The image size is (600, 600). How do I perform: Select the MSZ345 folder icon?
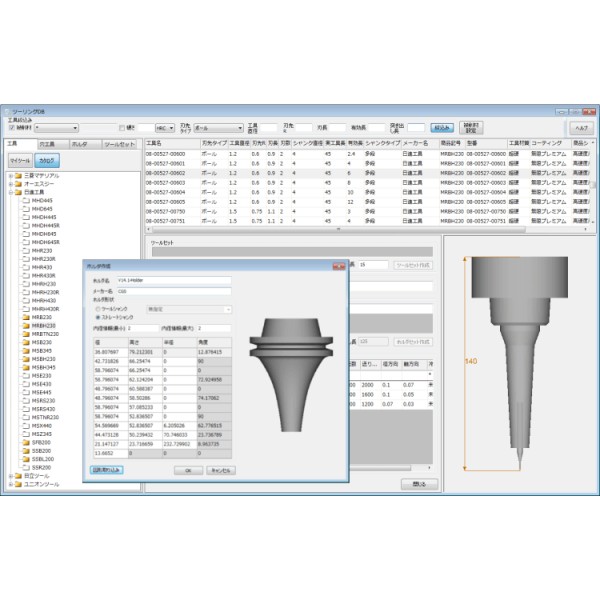click(26, 434)
